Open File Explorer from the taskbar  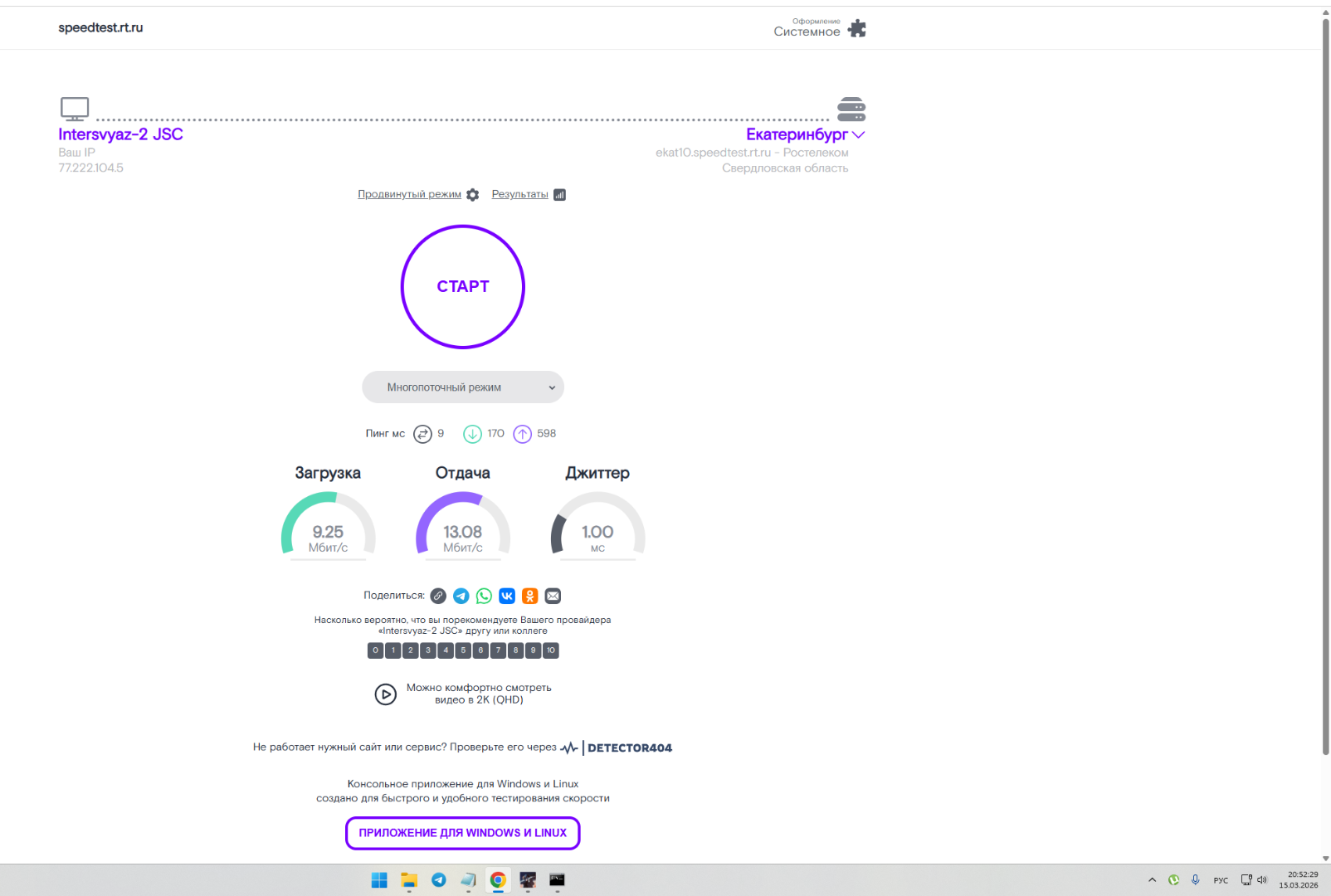(x=409, y=880)
